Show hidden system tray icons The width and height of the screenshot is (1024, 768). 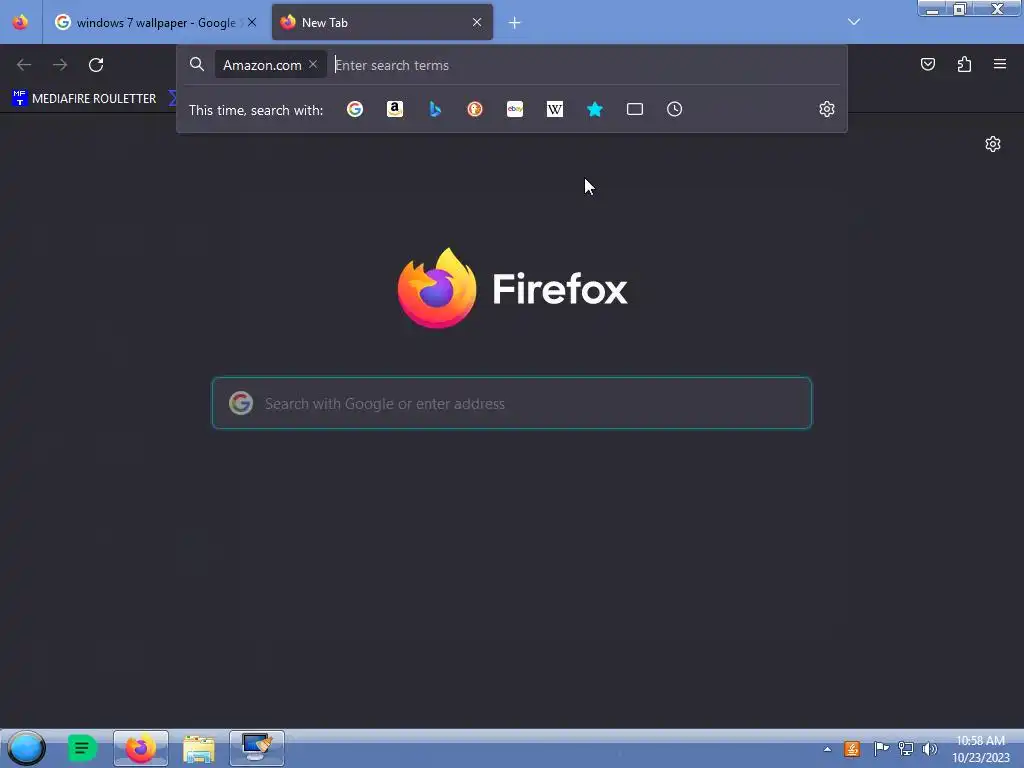[x=827, y=749]
